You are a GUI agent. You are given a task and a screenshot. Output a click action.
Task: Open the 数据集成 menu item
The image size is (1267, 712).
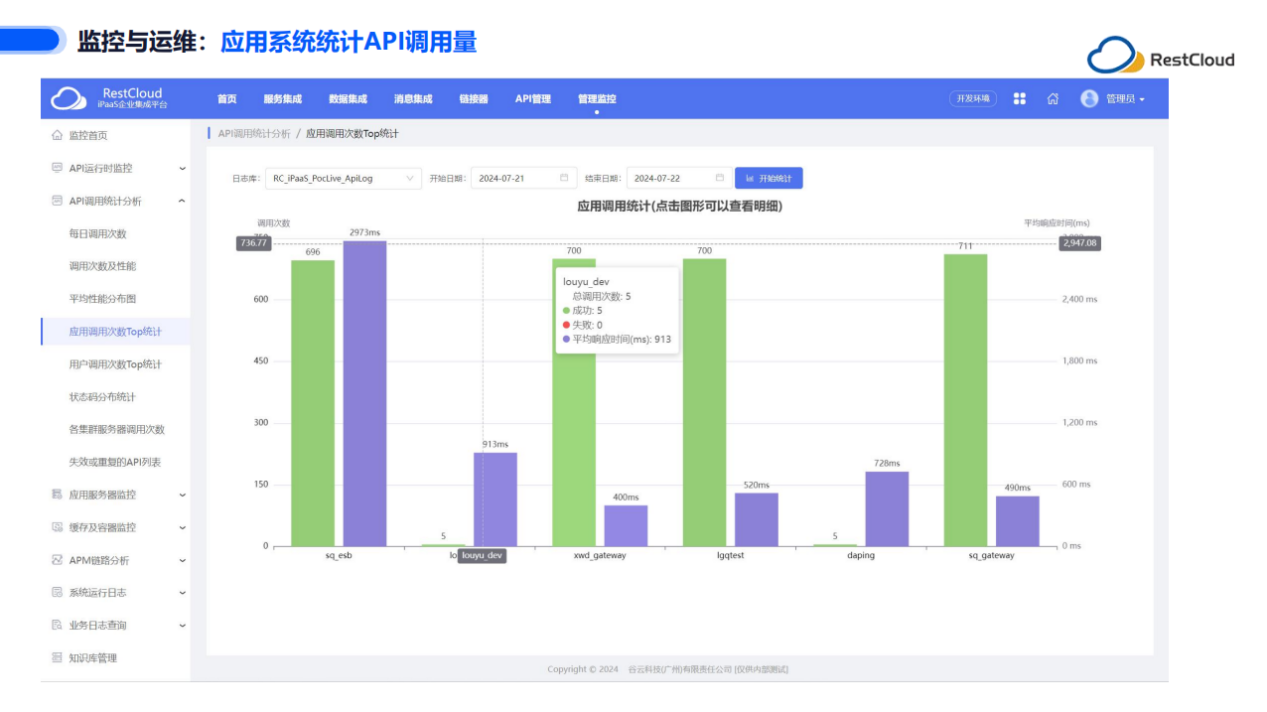347,98
